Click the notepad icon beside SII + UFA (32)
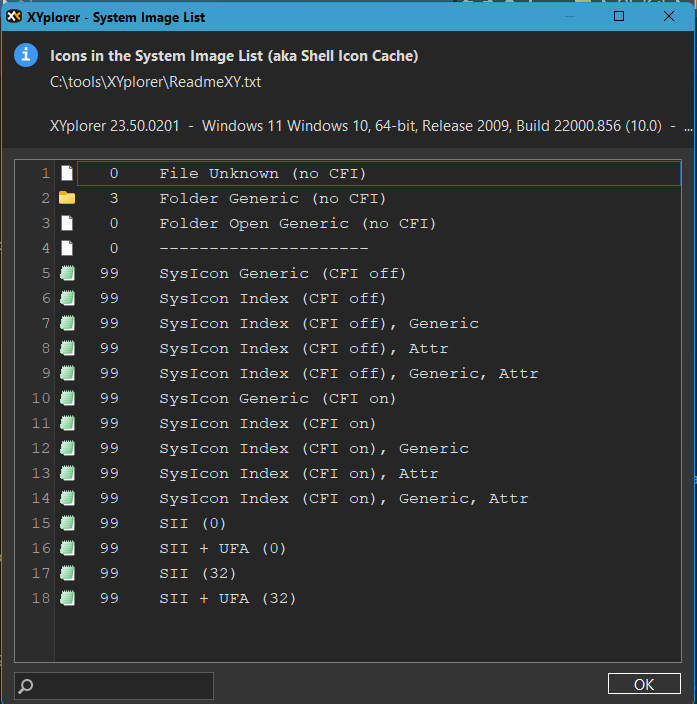 point(67,598)
